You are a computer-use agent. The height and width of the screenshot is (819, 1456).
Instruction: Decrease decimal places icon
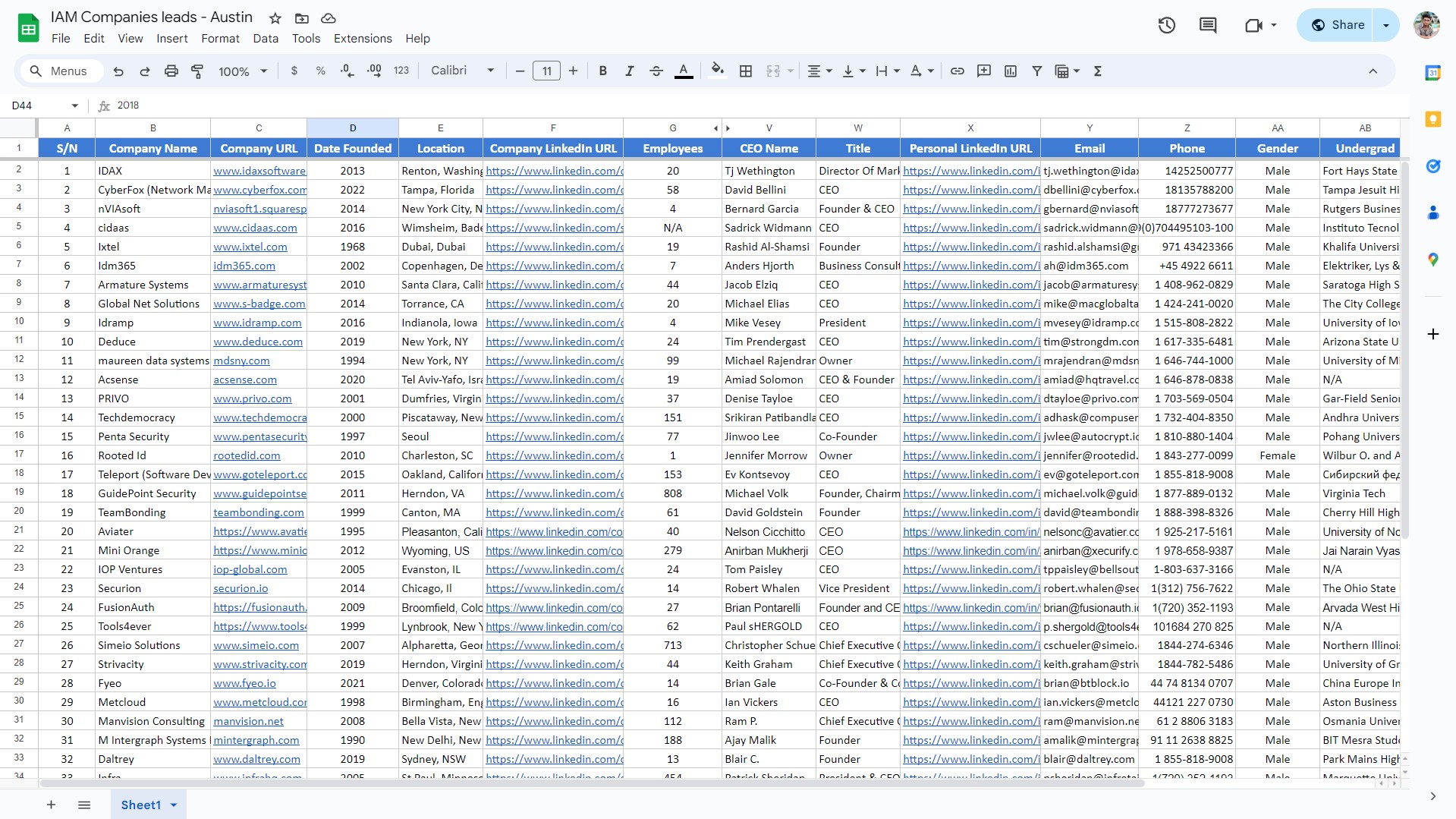pyautogui.click(x=347, y=71)
